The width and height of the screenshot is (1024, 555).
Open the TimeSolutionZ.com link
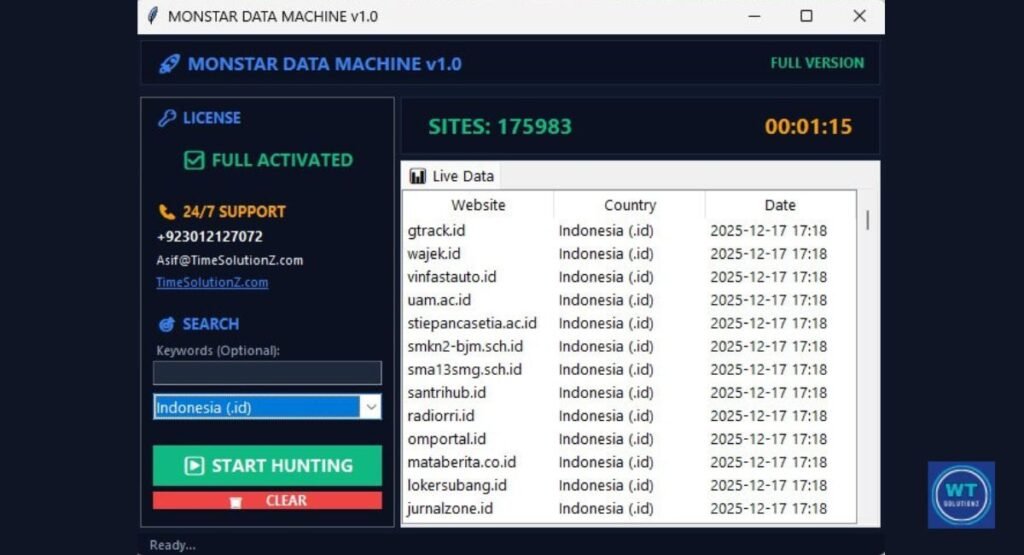pyautogui.click(x=212, y=282)
